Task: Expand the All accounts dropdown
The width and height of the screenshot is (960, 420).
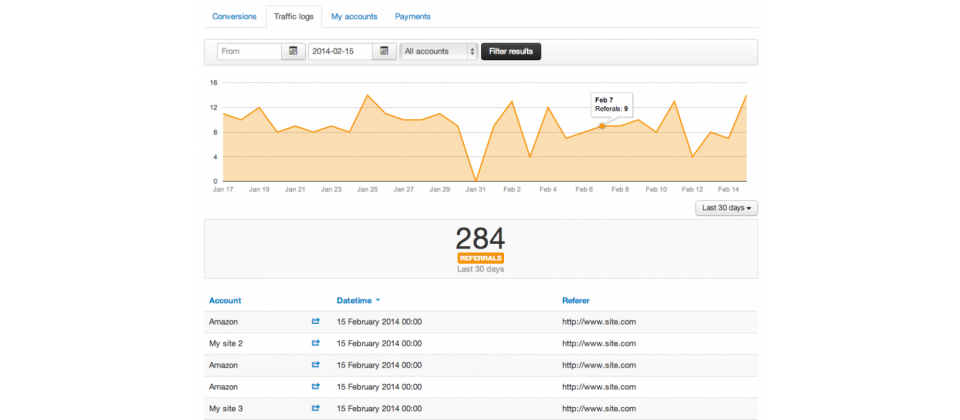Action: 439,51
